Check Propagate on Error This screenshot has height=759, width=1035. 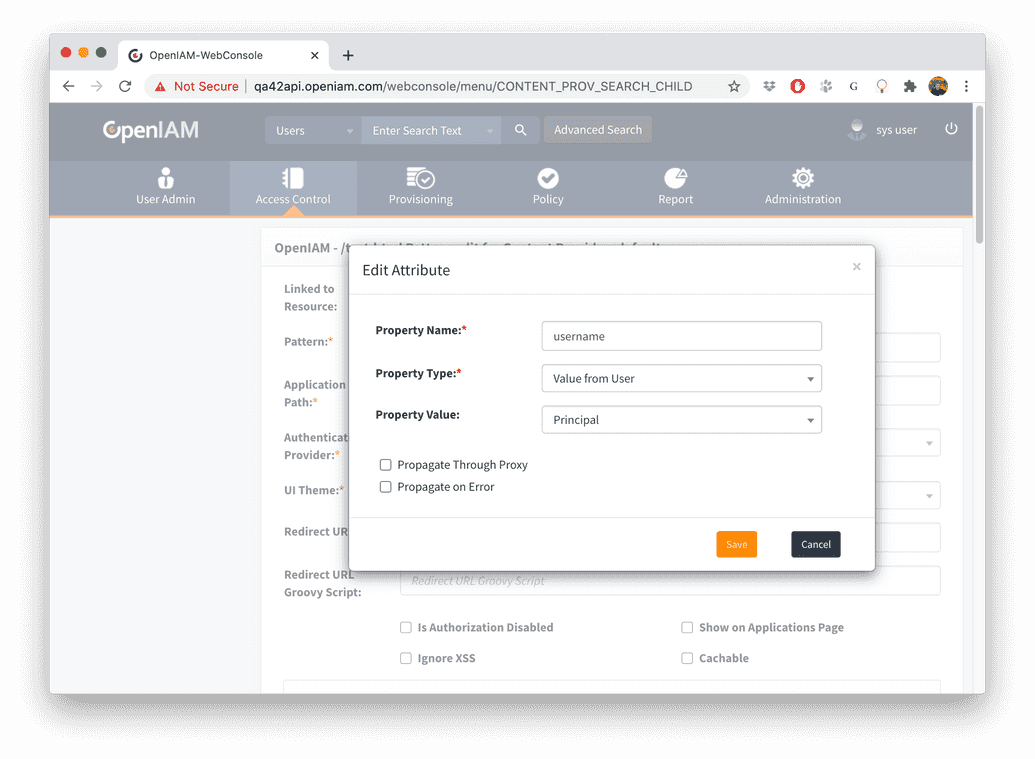coord(385,487)
